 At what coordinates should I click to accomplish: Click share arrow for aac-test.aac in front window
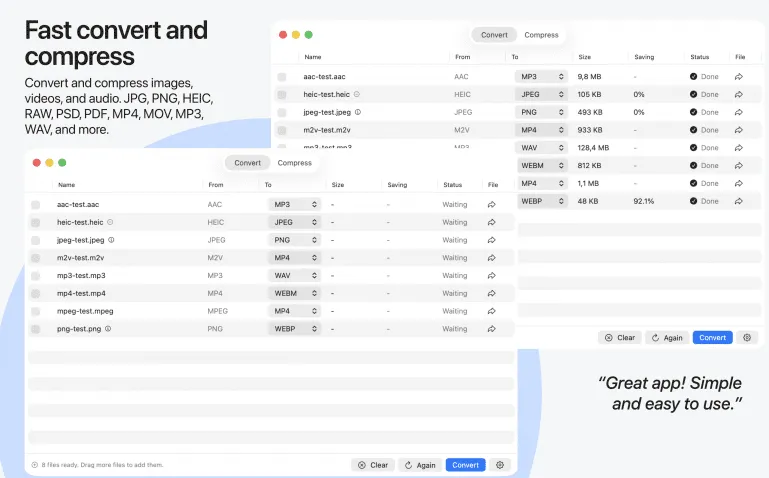(x=491, y=204)
